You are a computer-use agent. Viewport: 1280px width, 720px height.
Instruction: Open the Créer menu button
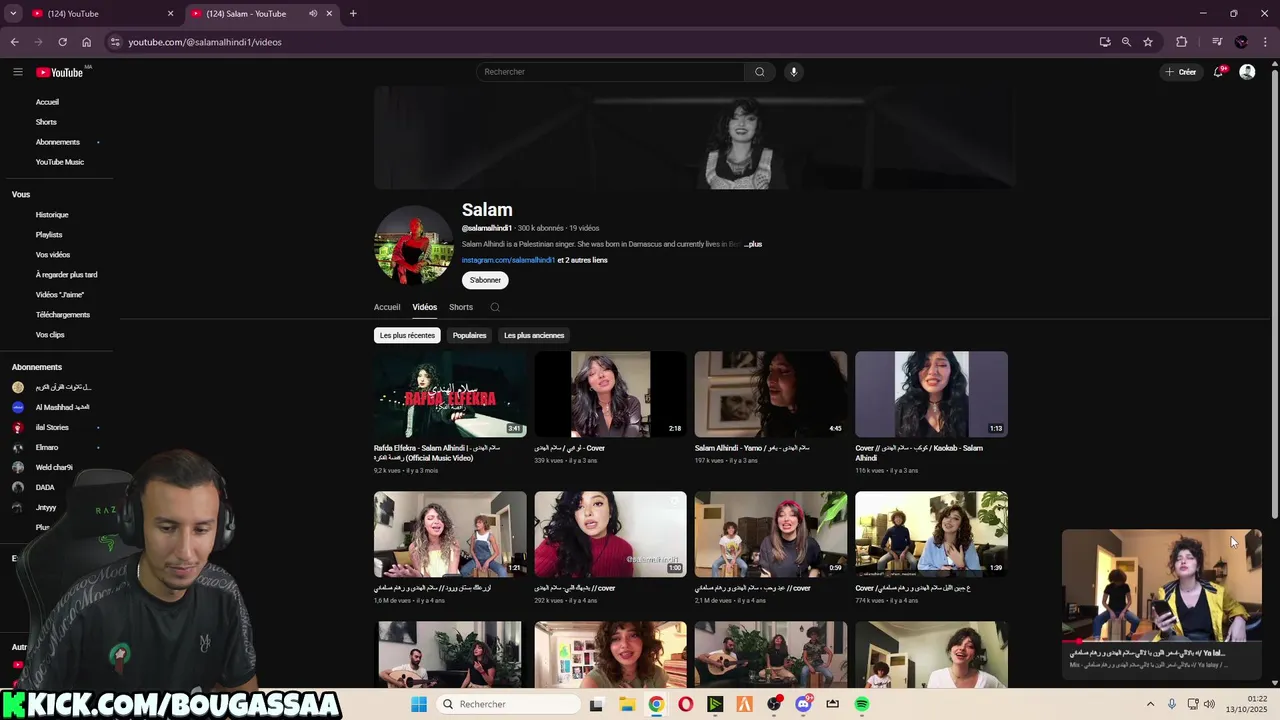point(1181,72)
